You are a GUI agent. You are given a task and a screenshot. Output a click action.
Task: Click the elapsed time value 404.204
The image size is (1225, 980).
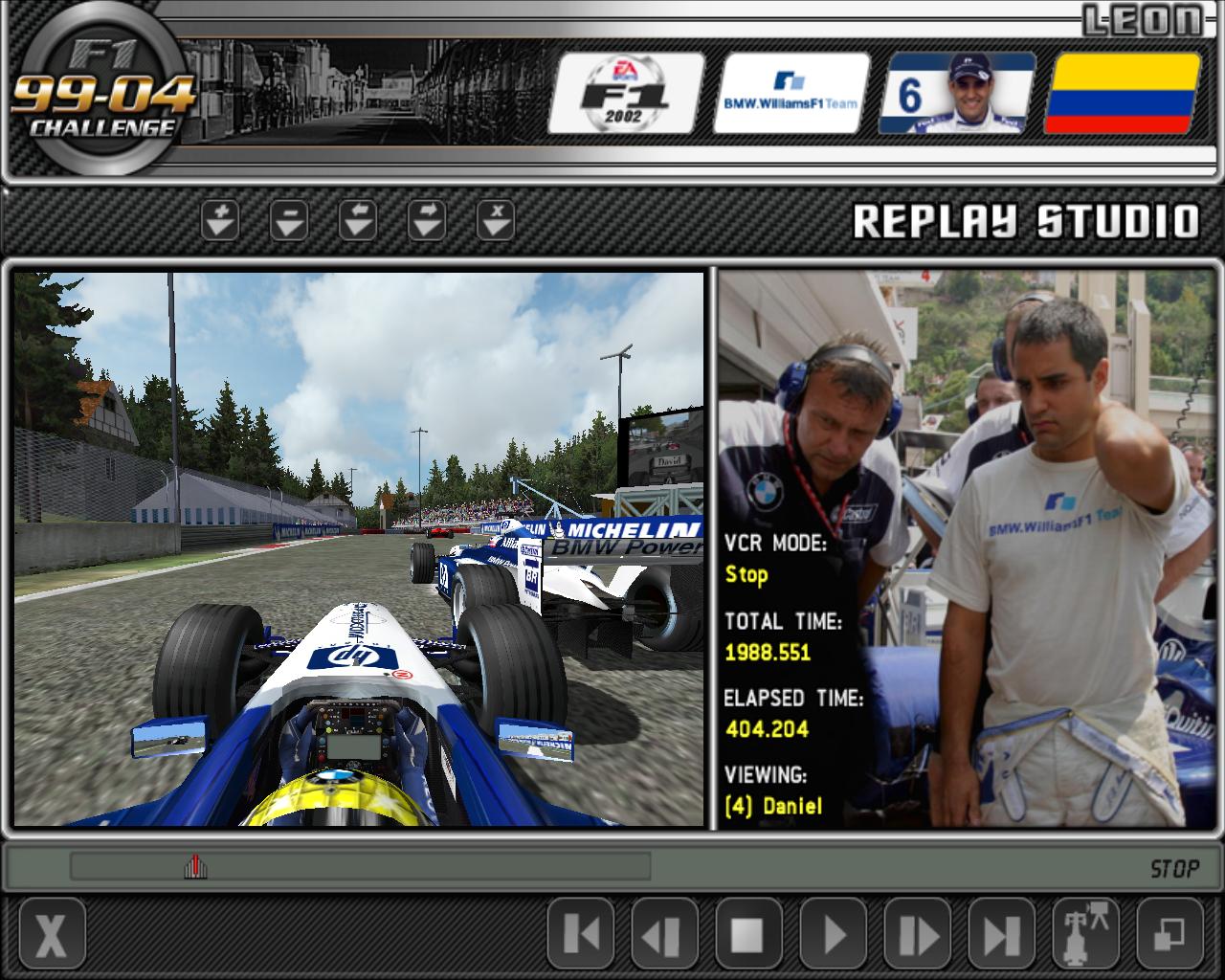767,729
